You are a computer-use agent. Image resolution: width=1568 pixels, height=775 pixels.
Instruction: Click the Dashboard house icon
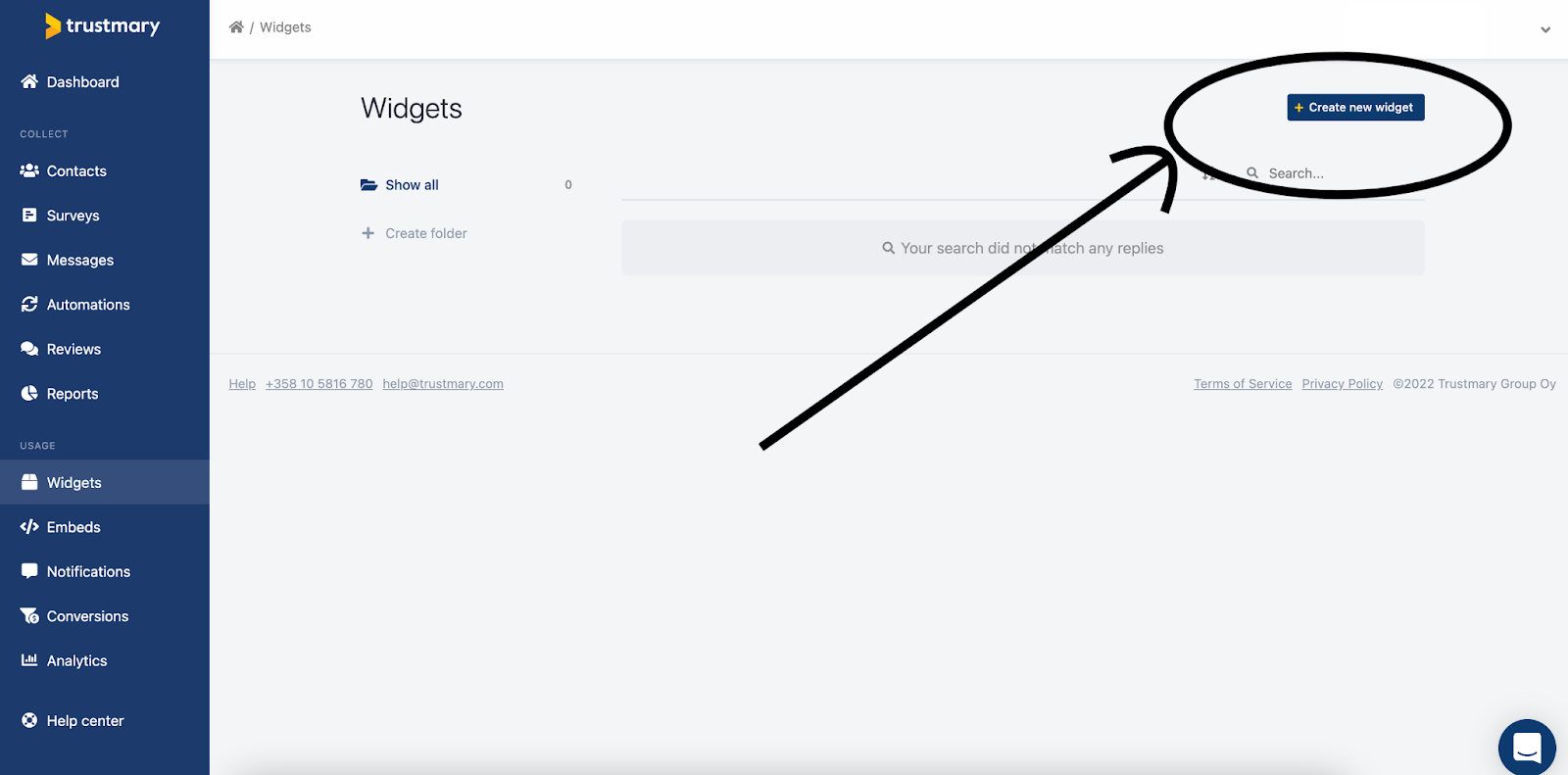[x=29, y=81]
